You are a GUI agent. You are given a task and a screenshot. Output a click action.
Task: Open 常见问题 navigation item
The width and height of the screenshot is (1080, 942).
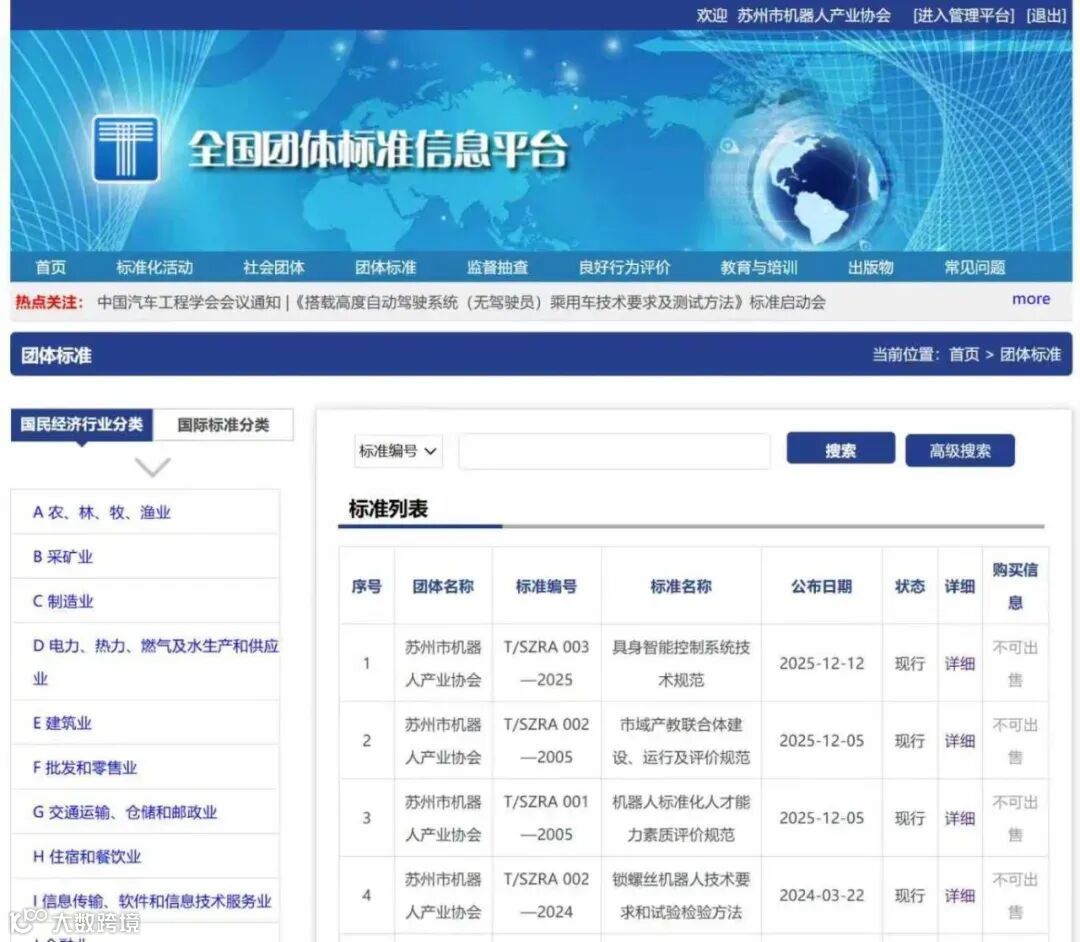[x=975, y=267]
